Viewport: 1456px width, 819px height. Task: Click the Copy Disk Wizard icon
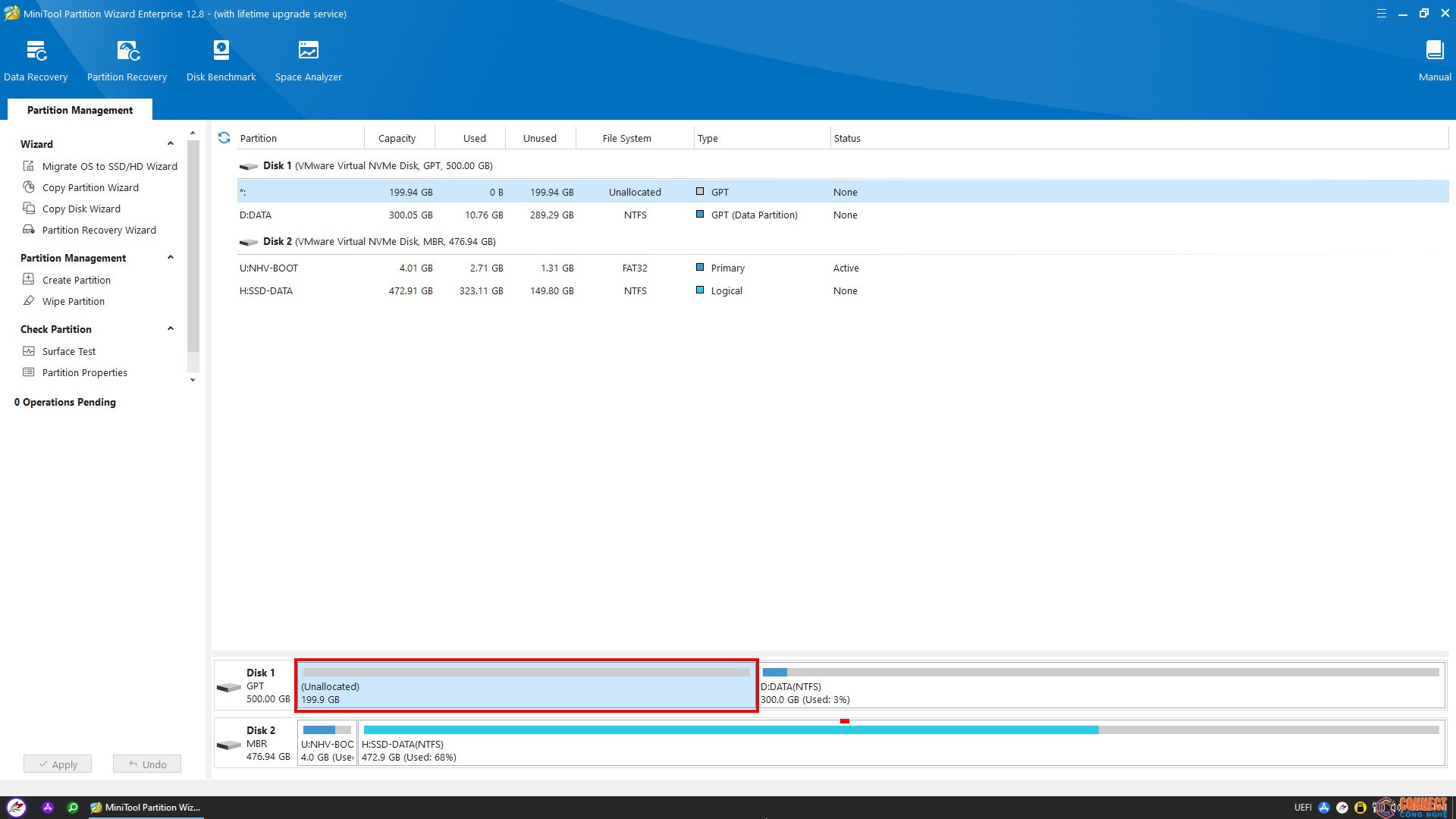29,209
